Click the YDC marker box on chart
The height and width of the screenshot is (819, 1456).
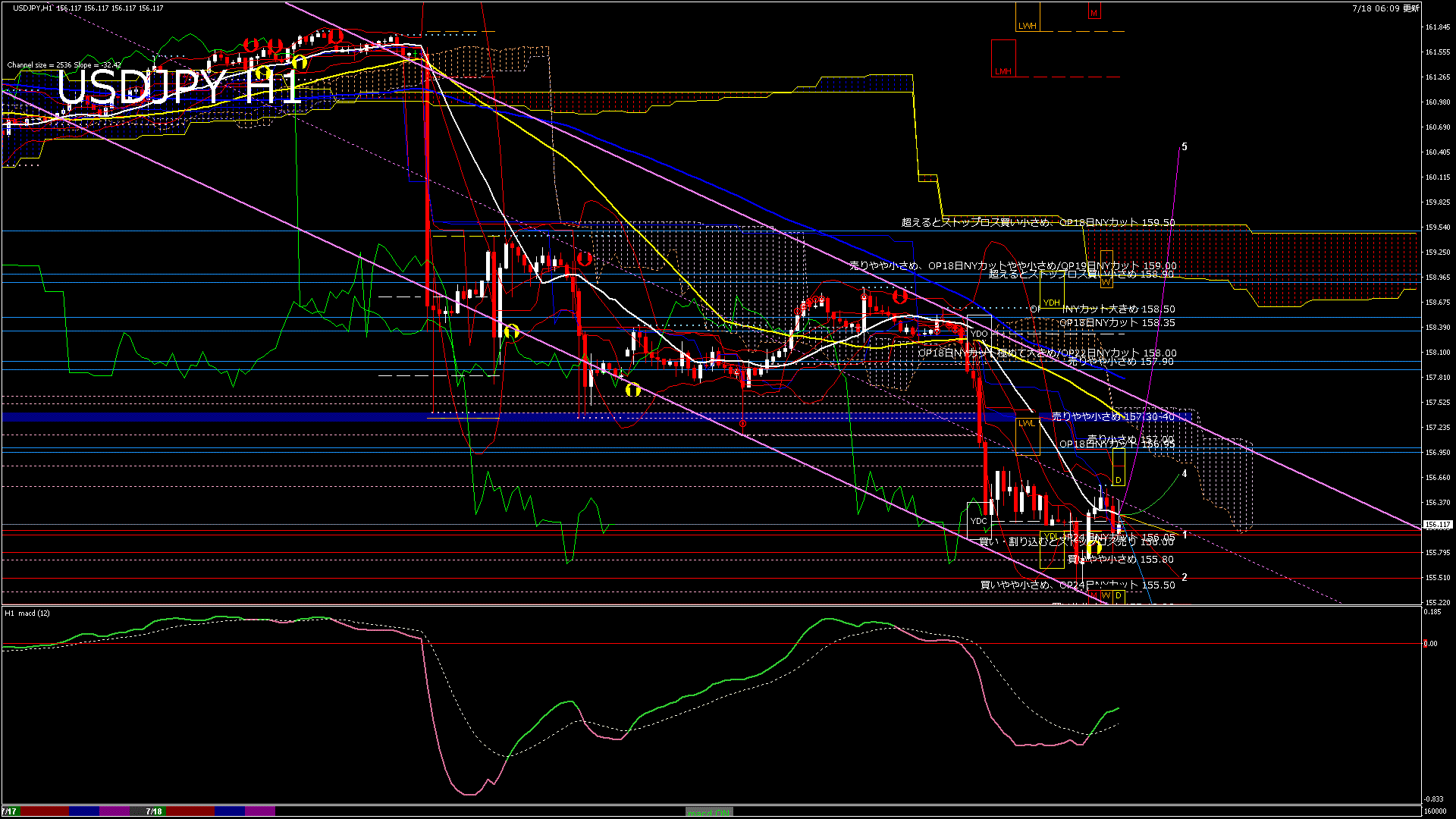(x=978, y=520)
